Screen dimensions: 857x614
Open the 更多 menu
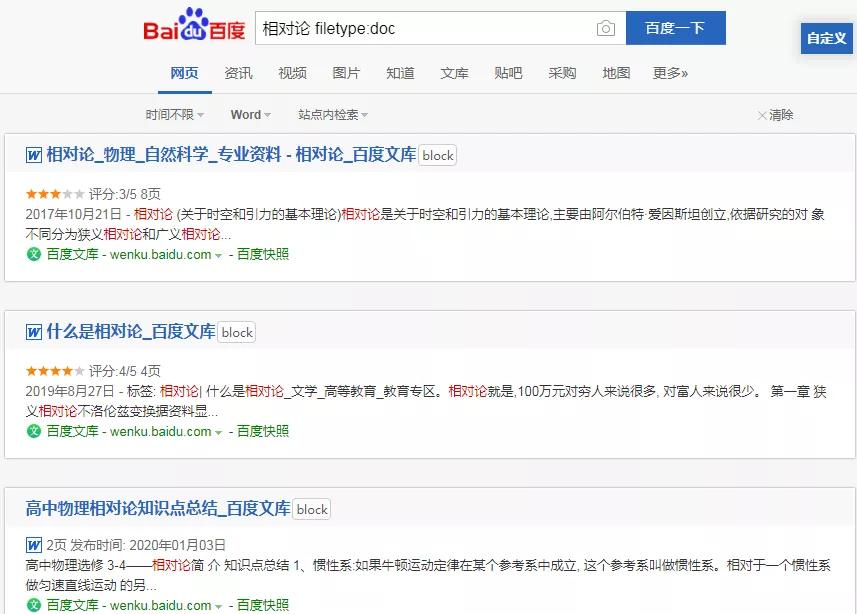point(674,74)
